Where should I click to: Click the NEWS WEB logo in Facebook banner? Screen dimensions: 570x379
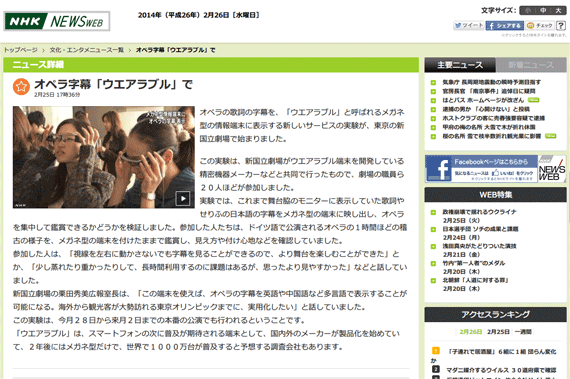(552, 169)
